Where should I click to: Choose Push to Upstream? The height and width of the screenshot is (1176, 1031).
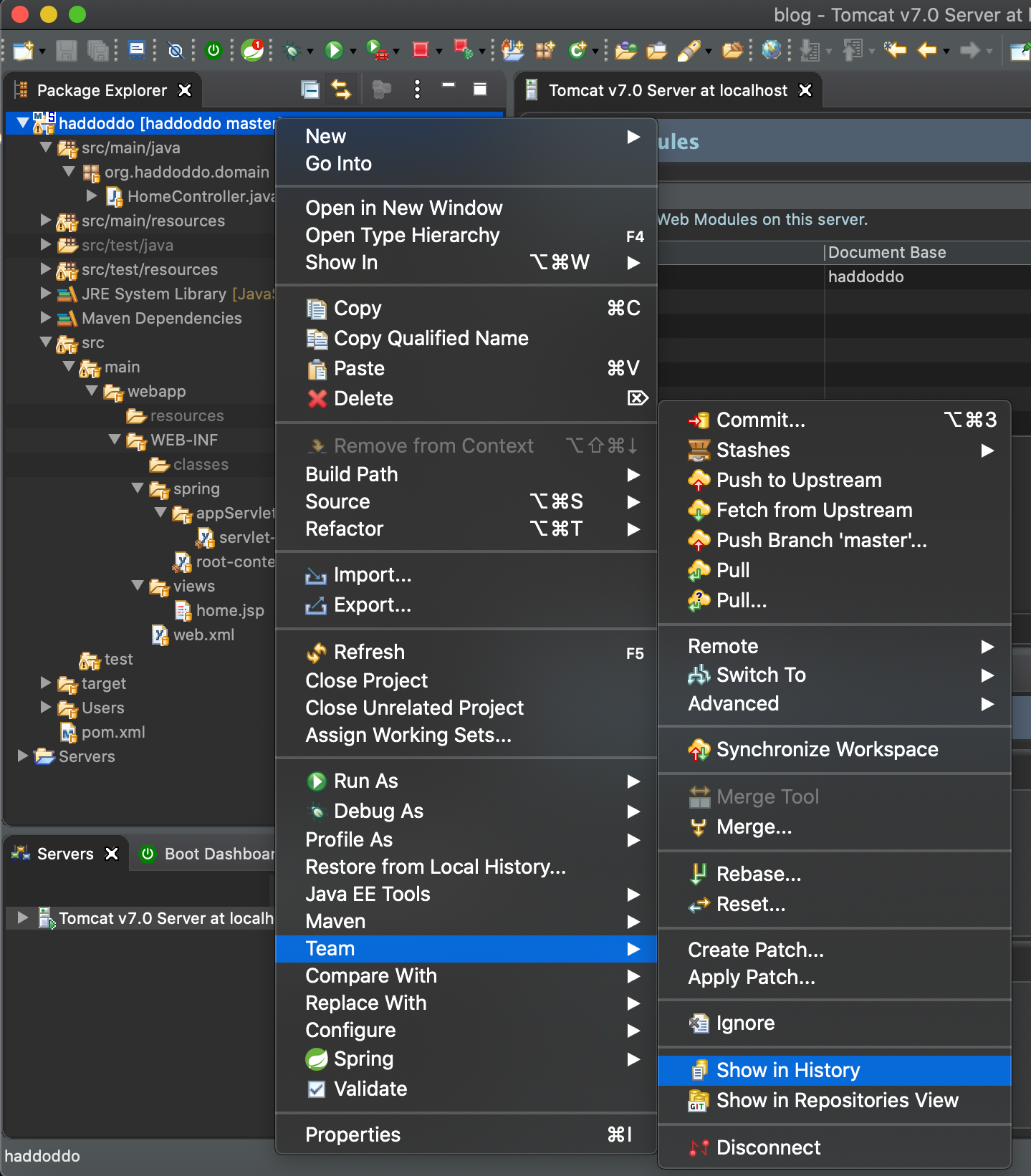point(834,480)
